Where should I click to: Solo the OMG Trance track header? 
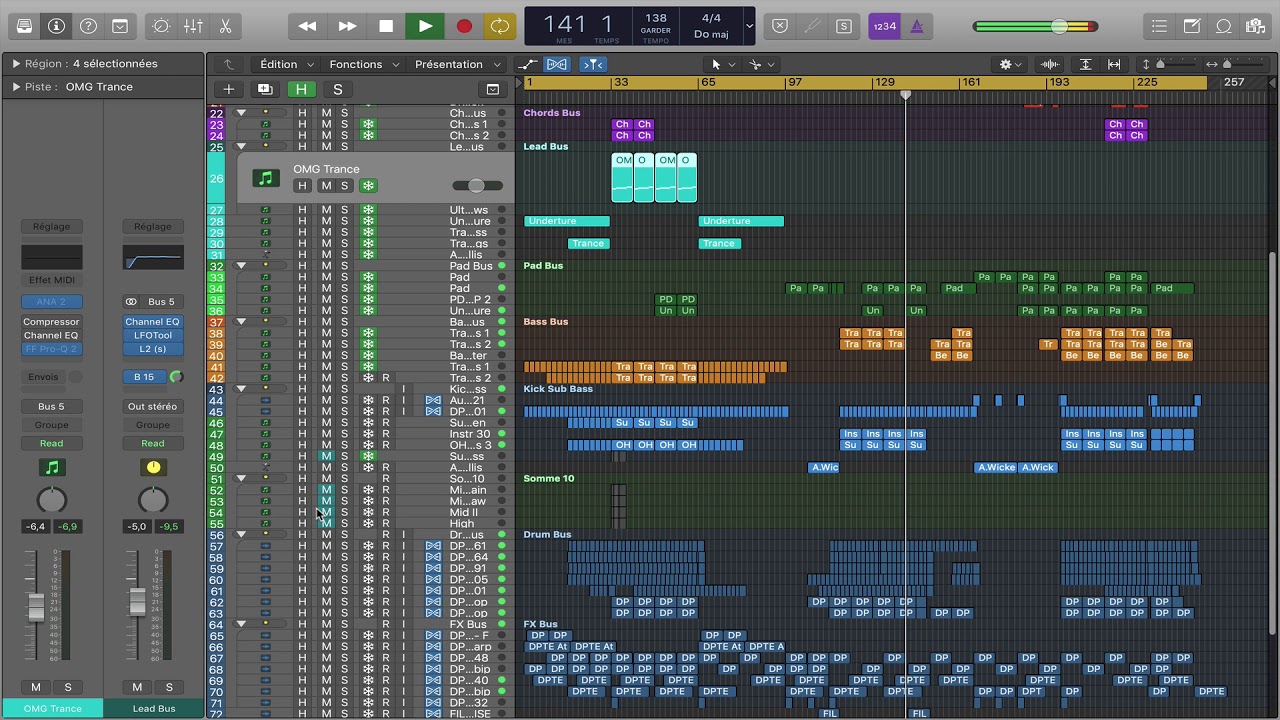pyautogui.click(x=345, y=186)
